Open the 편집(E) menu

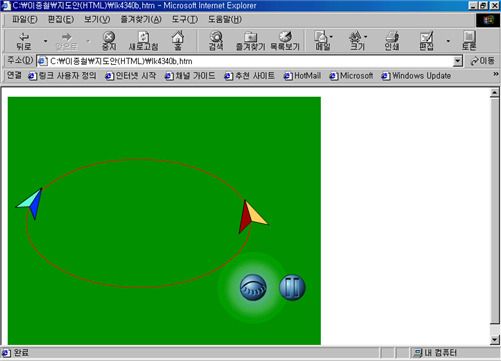click(x=61, y=19)
